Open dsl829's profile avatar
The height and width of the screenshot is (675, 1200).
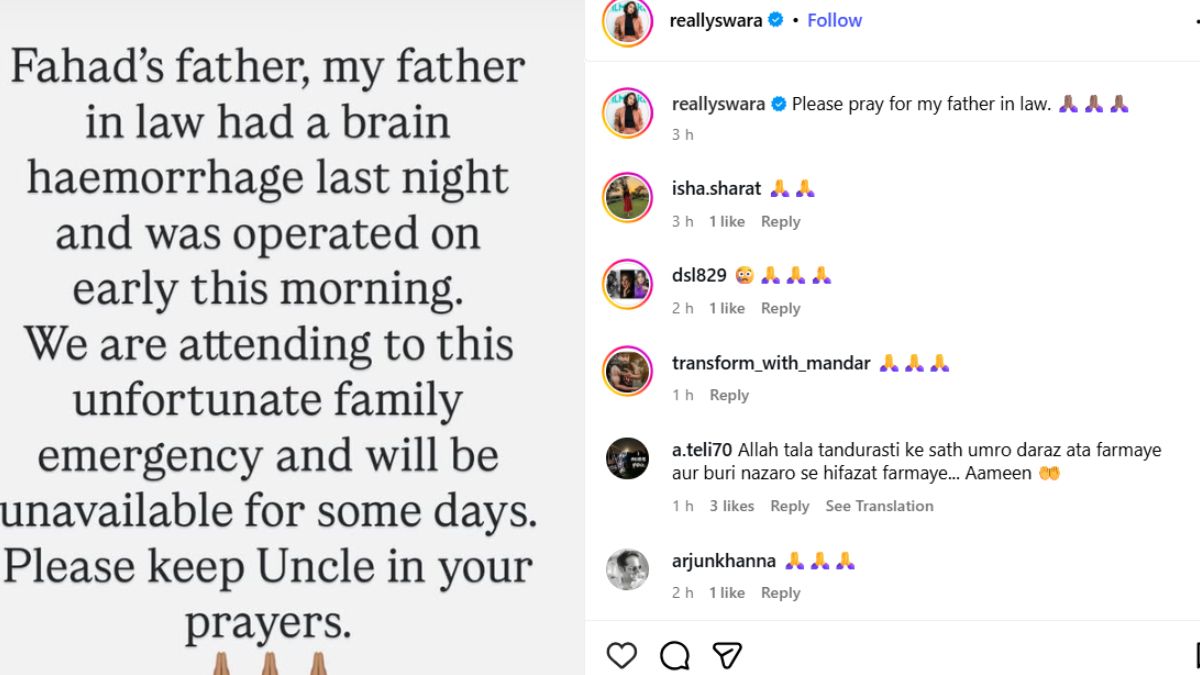pyautogui.click(x=627, y=284)
